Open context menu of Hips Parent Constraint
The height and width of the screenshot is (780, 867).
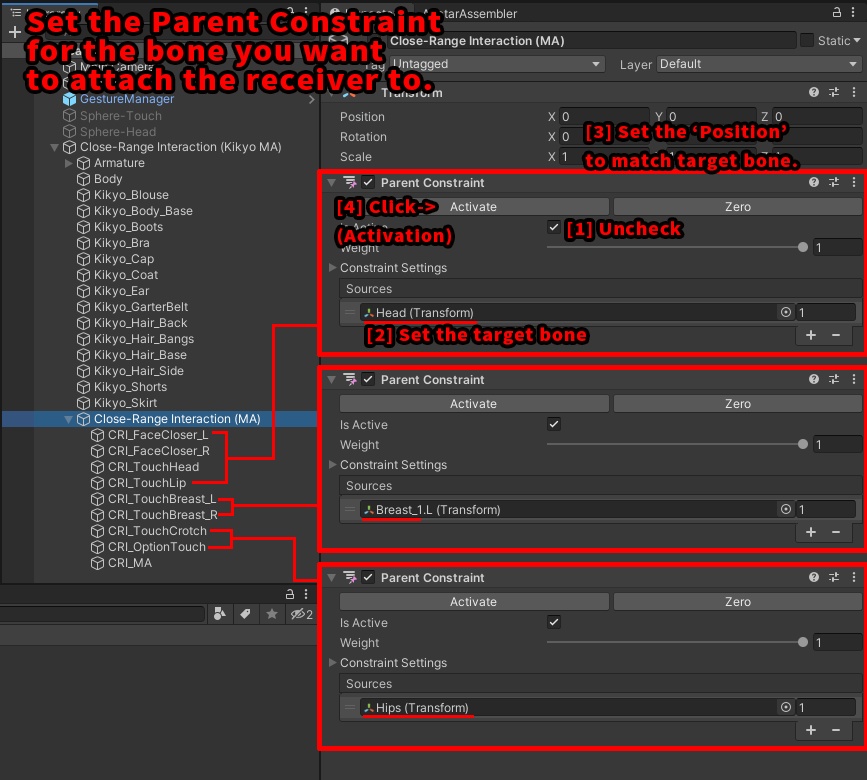tap(854, 577)
